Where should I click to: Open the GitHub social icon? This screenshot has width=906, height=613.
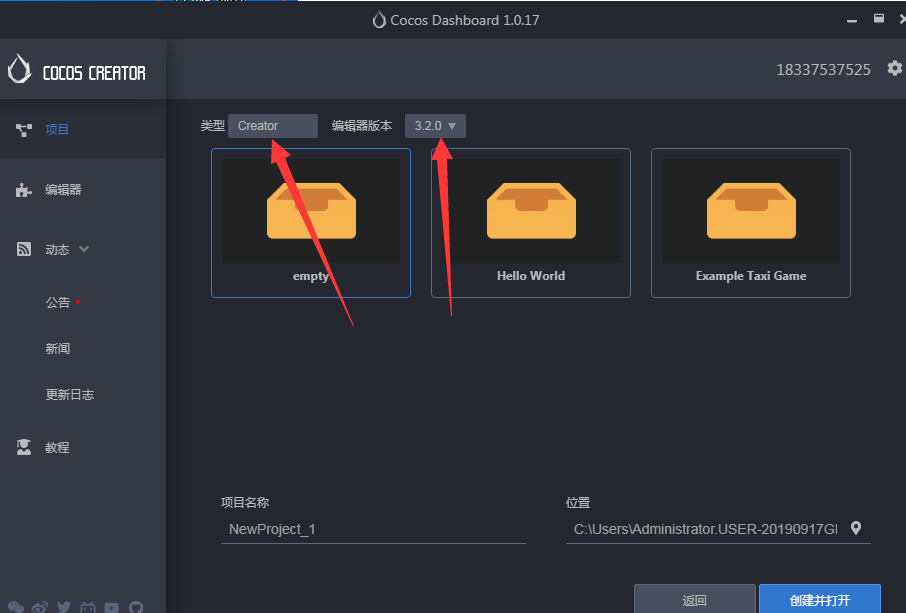136,607
